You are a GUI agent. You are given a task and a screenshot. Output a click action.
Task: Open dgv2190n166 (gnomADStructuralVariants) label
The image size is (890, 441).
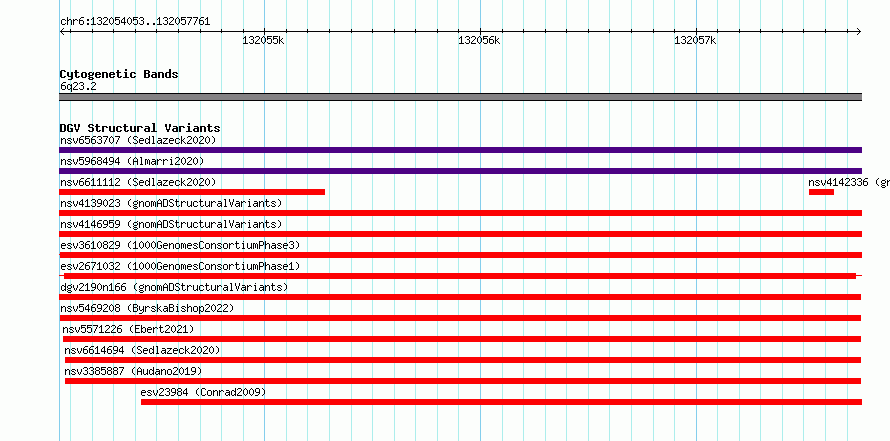(174, 287)
